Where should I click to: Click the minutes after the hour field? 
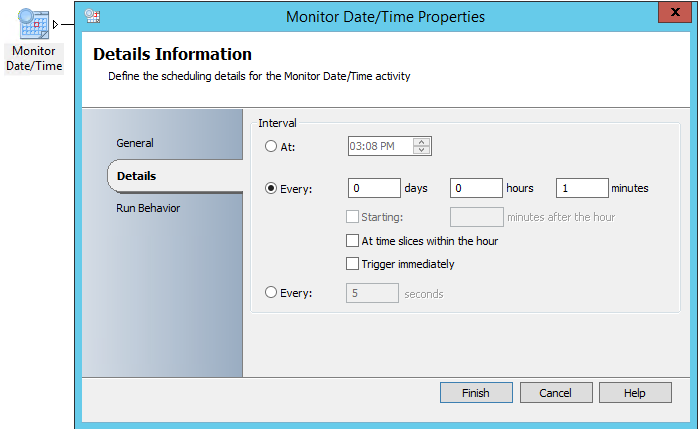[477, 217]
